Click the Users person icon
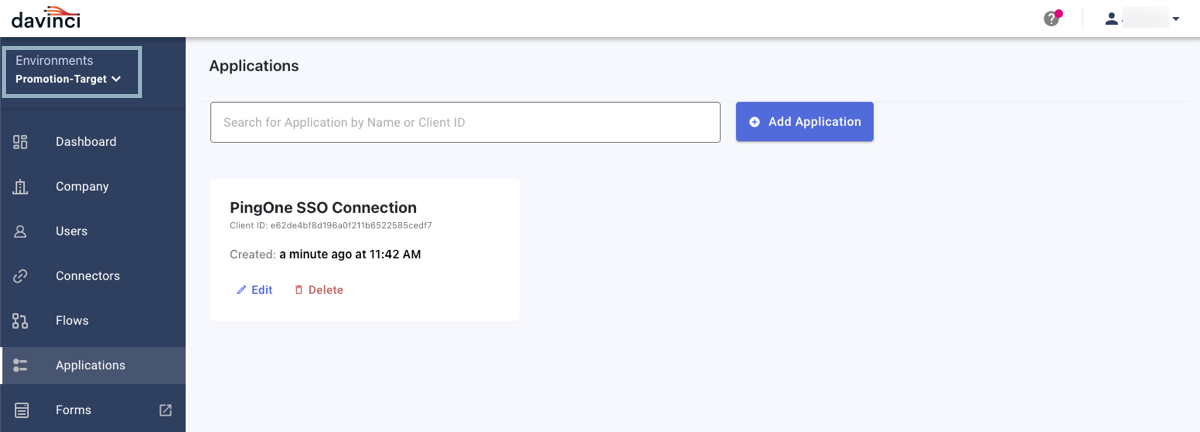Screen dimensions: 1200x432 (x=20, y=232)
